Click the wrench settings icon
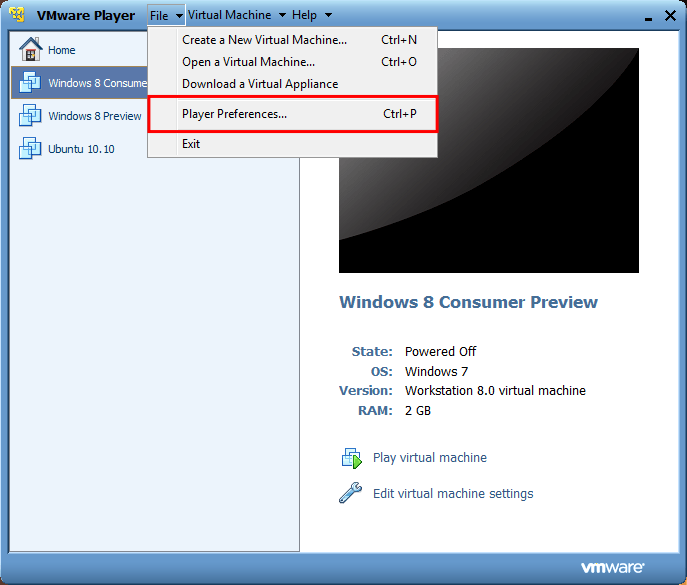Image resolution: width=687 pixels, height=585 pixels. click(351, 493)
